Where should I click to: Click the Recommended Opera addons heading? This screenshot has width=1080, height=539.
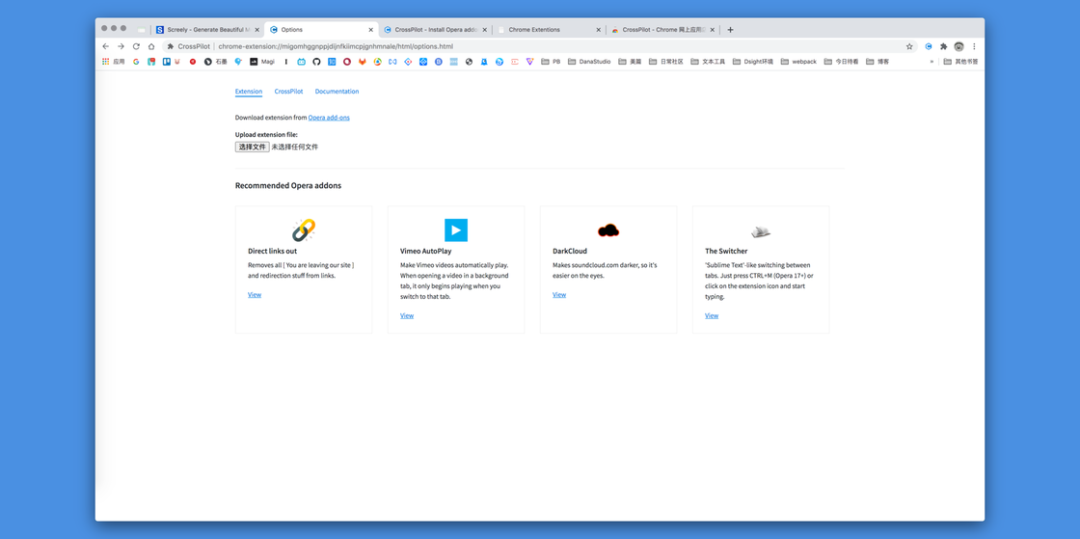(x=288, y=186)
